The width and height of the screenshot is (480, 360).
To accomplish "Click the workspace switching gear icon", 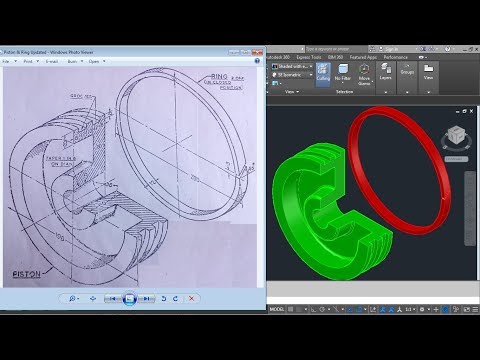I will [422, 309].
